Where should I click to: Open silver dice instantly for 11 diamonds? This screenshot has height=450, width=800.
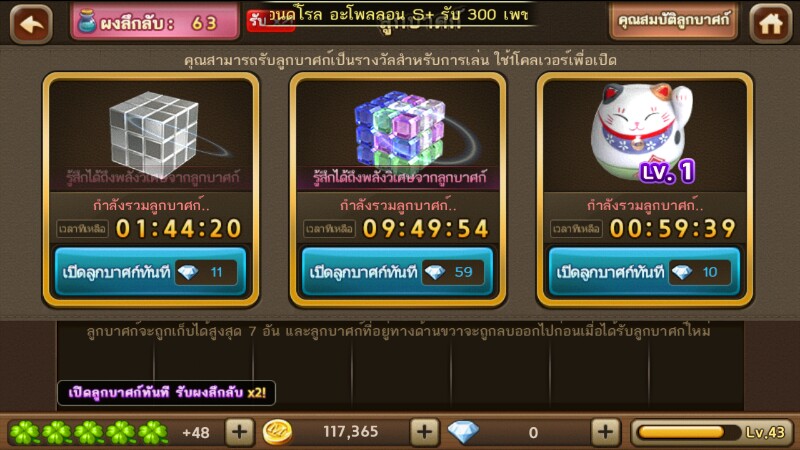tap(151, 272)
